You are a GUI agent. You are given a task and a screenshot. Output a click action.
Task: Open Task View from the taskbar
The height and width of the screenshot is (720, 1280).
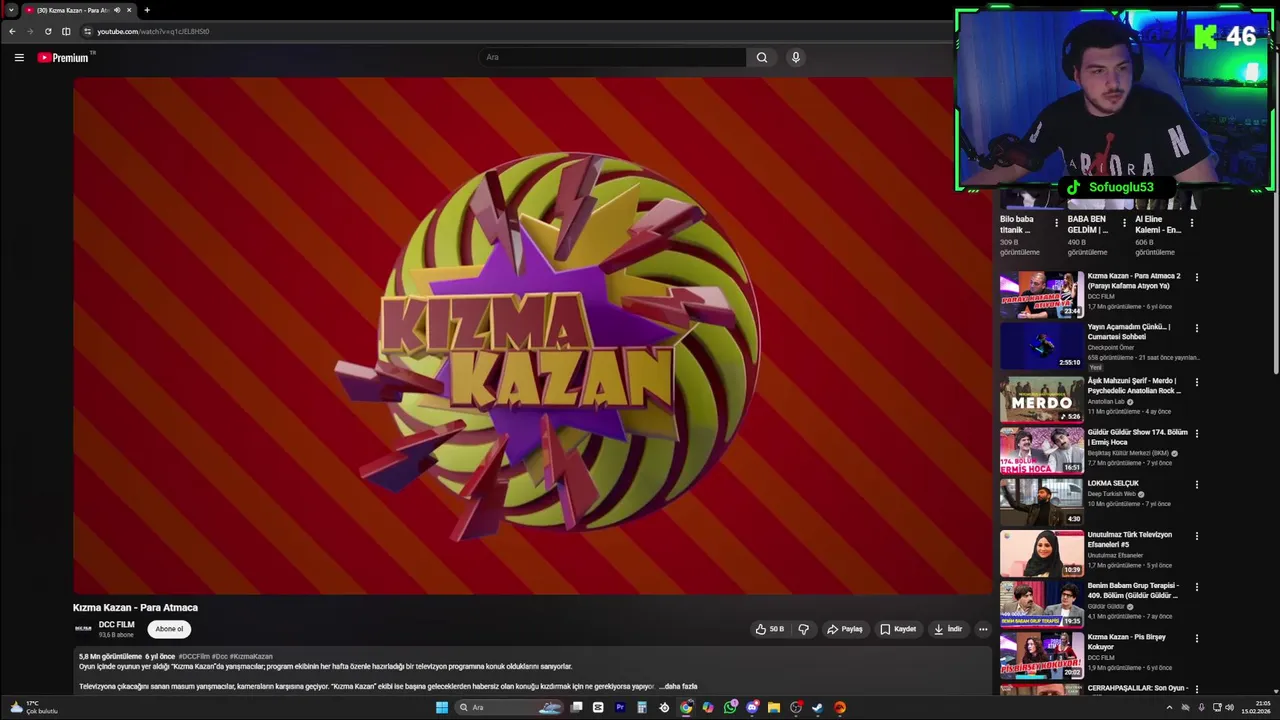click(x=577, y=707)
